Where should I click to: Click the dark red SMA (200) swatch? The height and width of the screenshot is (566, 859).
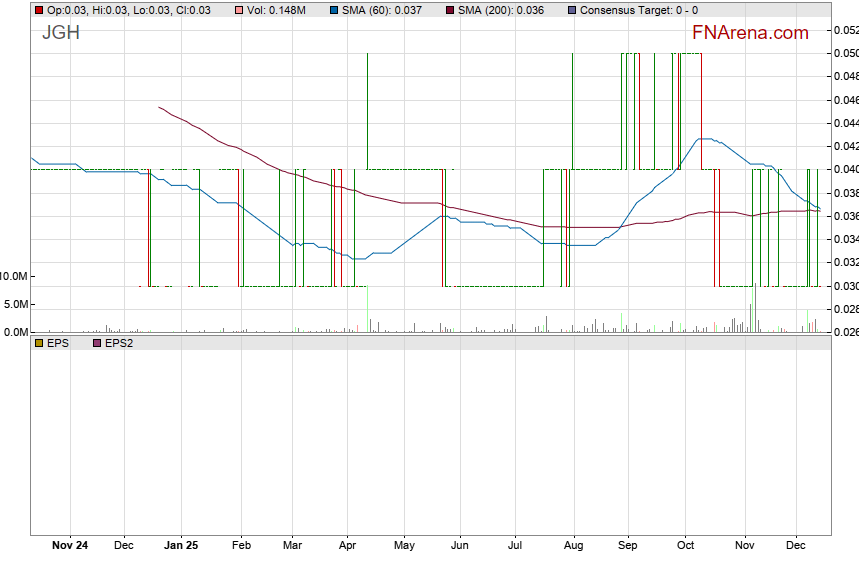450,10
